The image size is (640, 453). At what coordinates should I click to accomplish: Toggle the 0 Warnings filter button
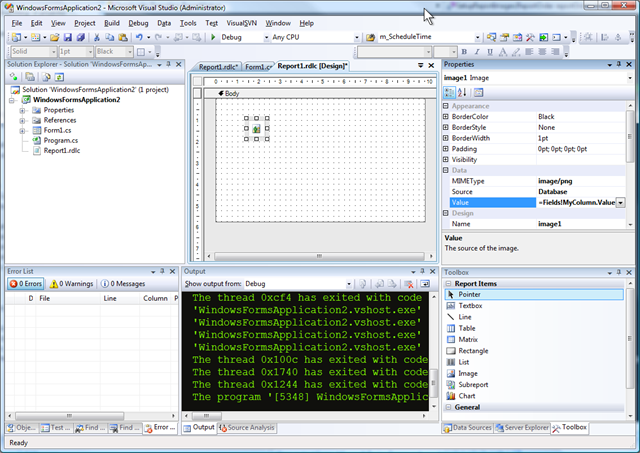coord(71,284)
